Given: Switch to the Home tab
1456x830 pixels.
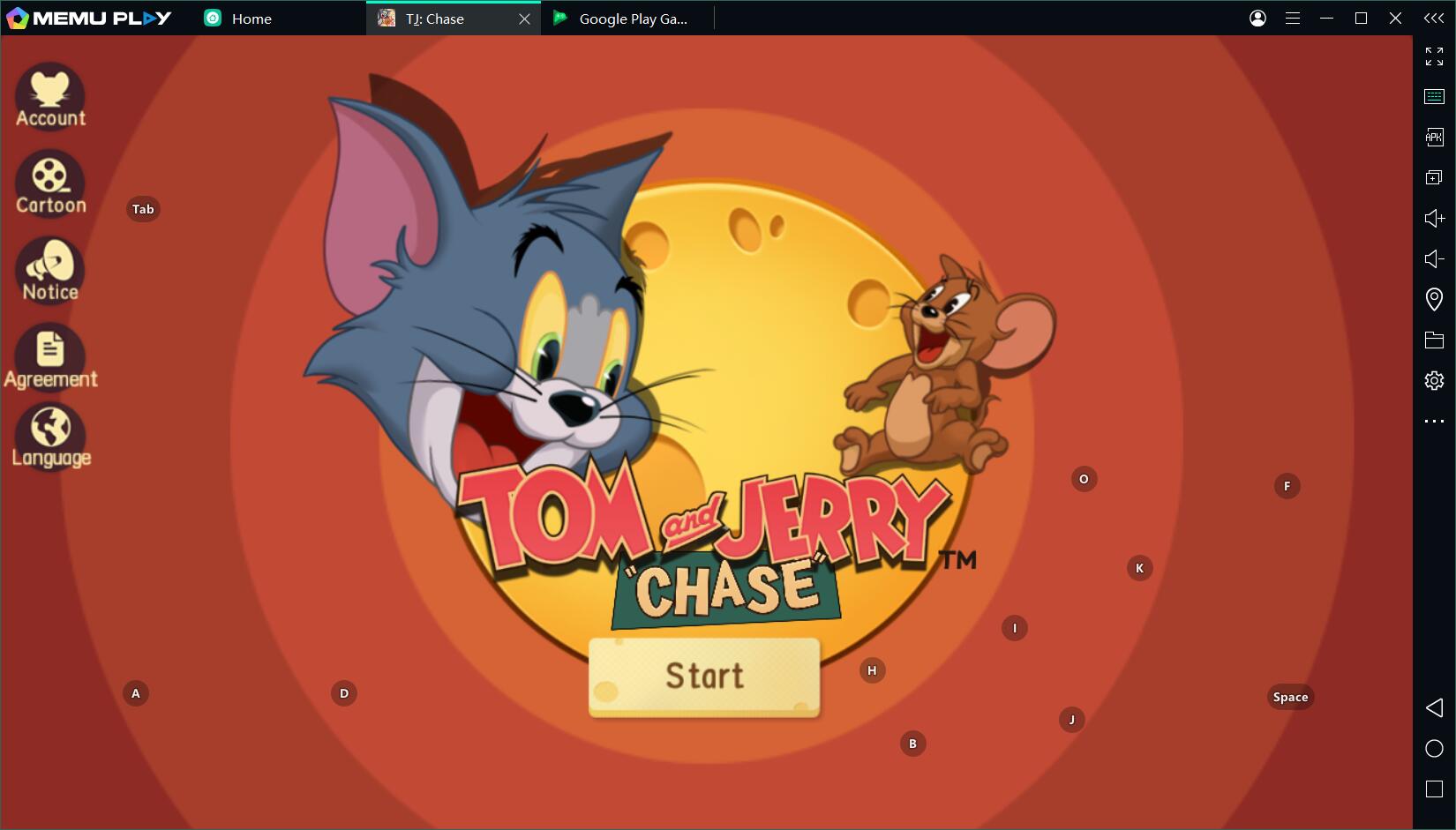Looking at the screenshot, I should pos(251,19).
